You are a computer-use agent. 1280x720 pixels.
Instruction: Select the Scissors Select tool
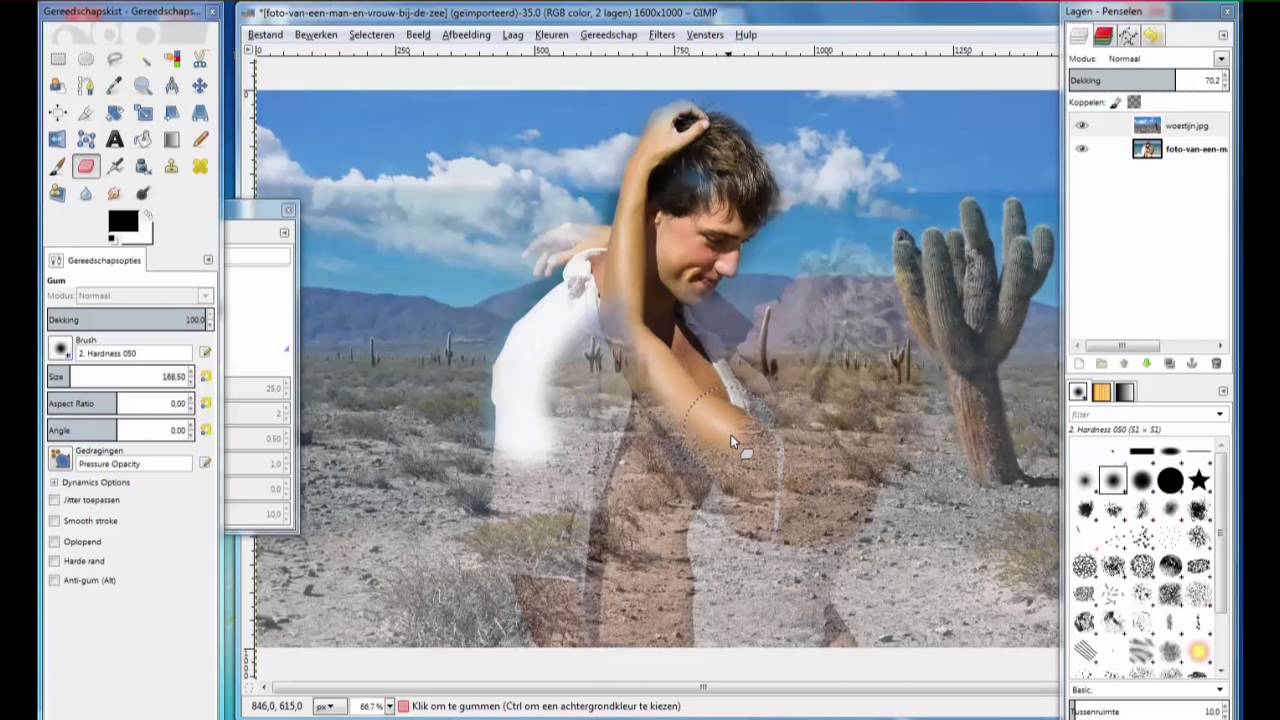pyautogui.click(x=200, y=59)
